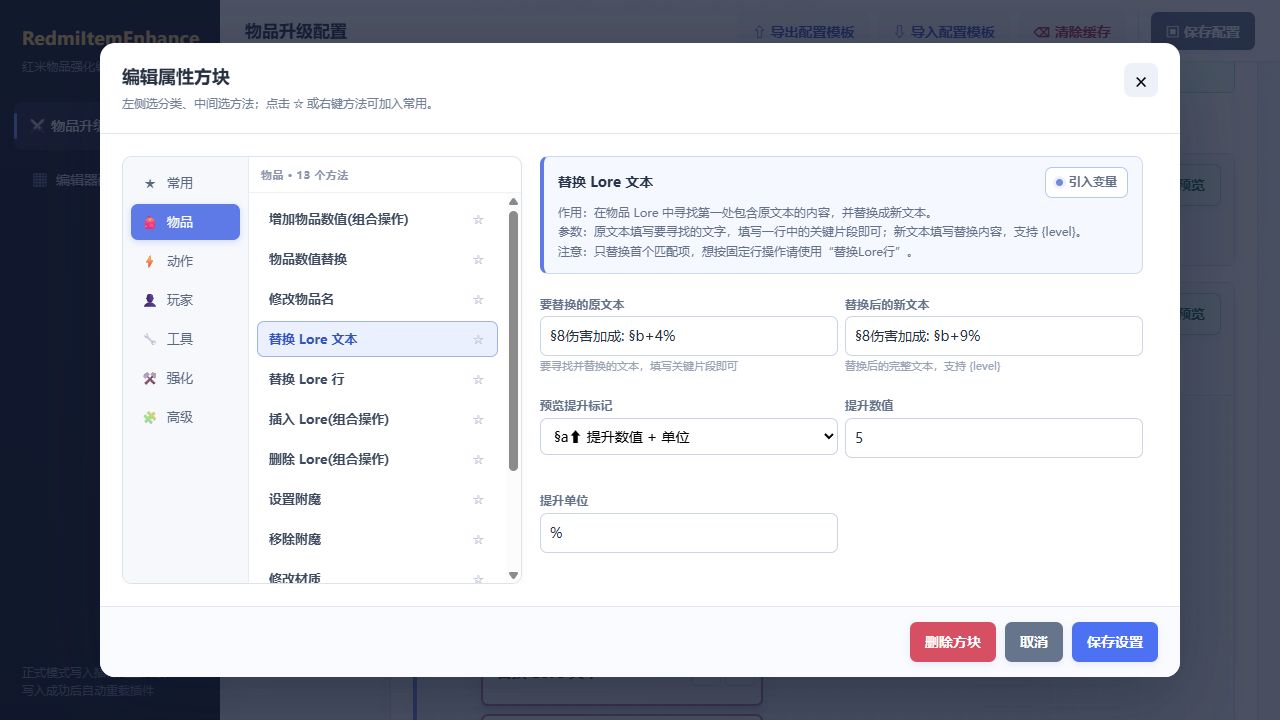Star the 物品数值替换 method
1280x720 pixels.
coord(478,259)
